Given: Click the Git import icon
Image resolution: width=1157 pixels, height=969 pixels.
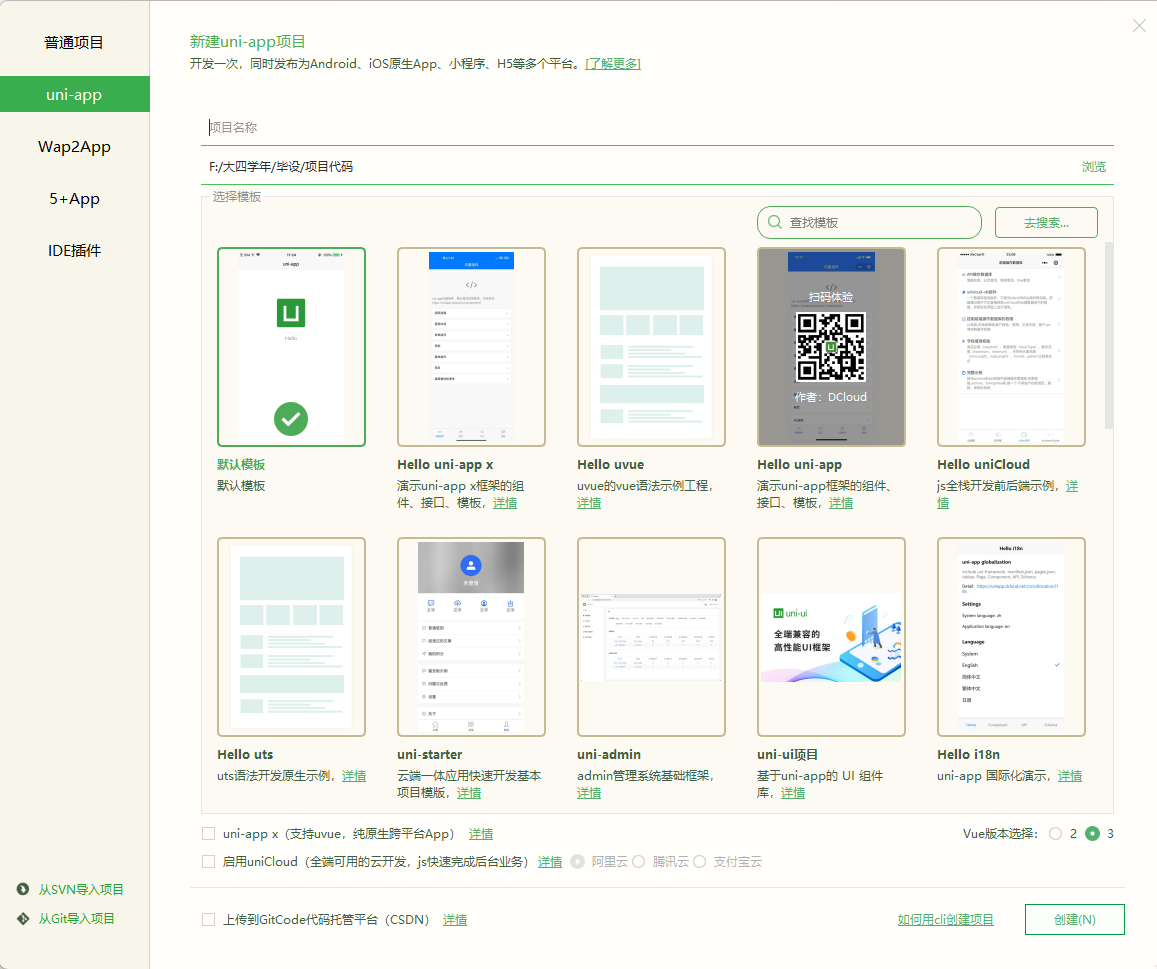Looking at the screenshot, I should coord(24,919).
